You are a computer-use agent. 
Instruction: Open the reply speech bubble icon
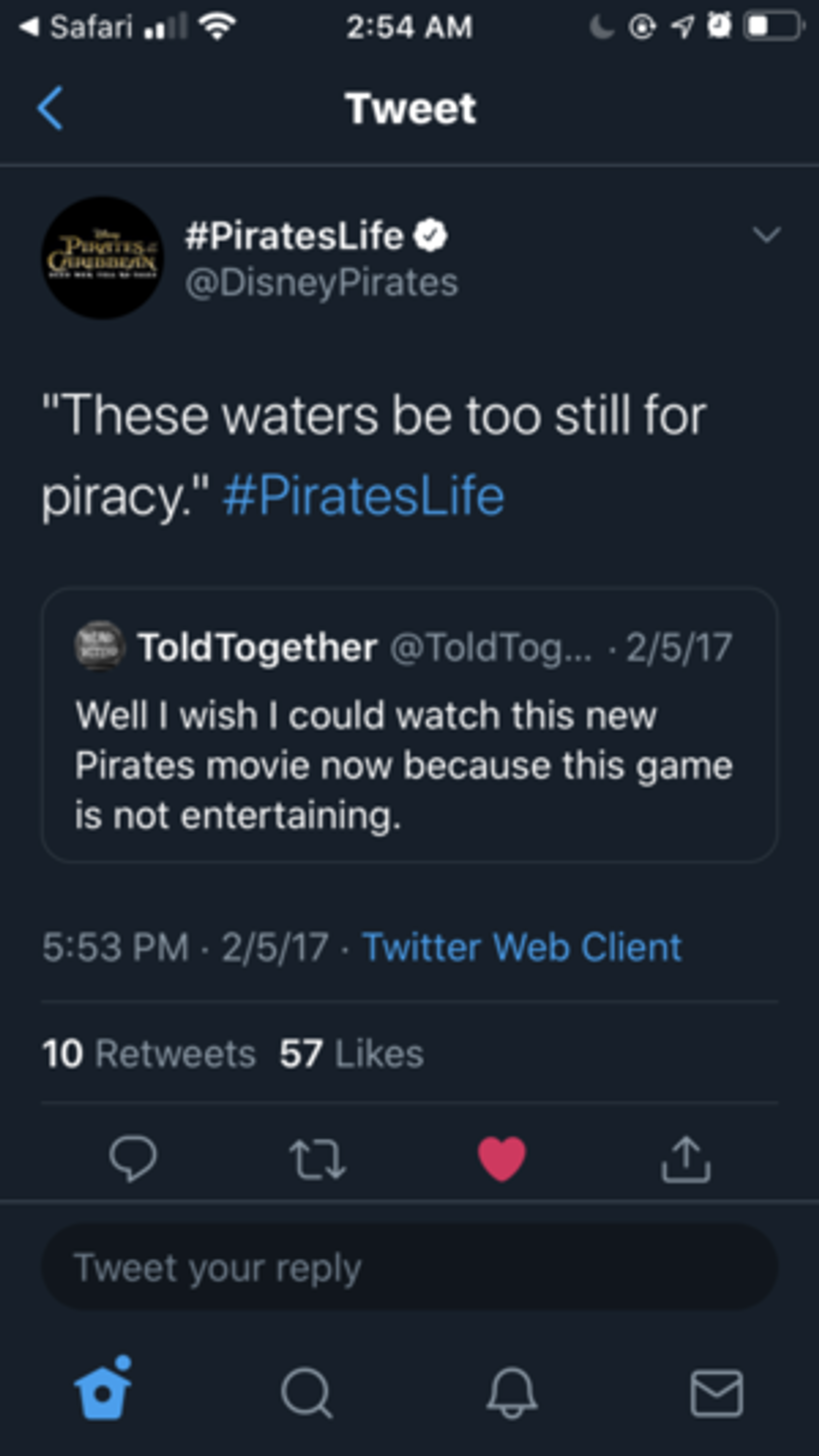(x=133, y=1158)
